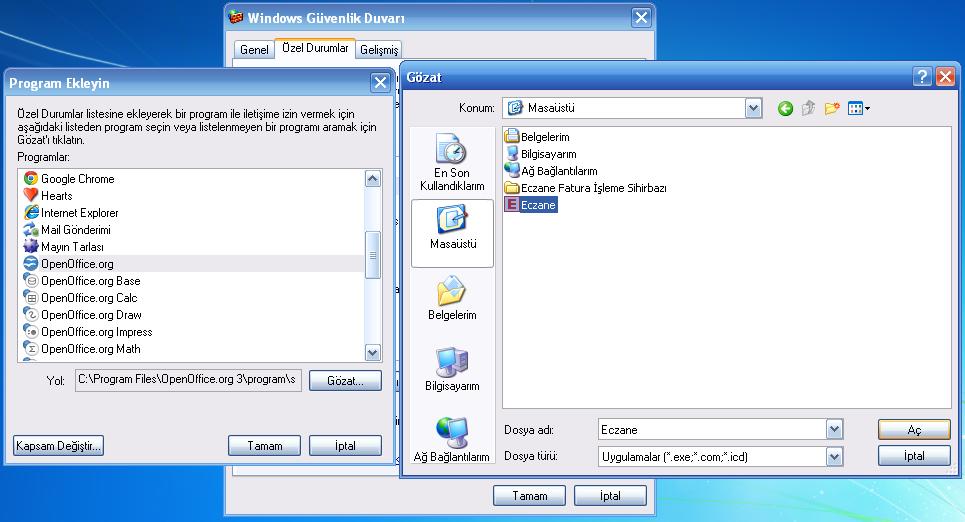Close the Program Ekleyin dialog

380,82
